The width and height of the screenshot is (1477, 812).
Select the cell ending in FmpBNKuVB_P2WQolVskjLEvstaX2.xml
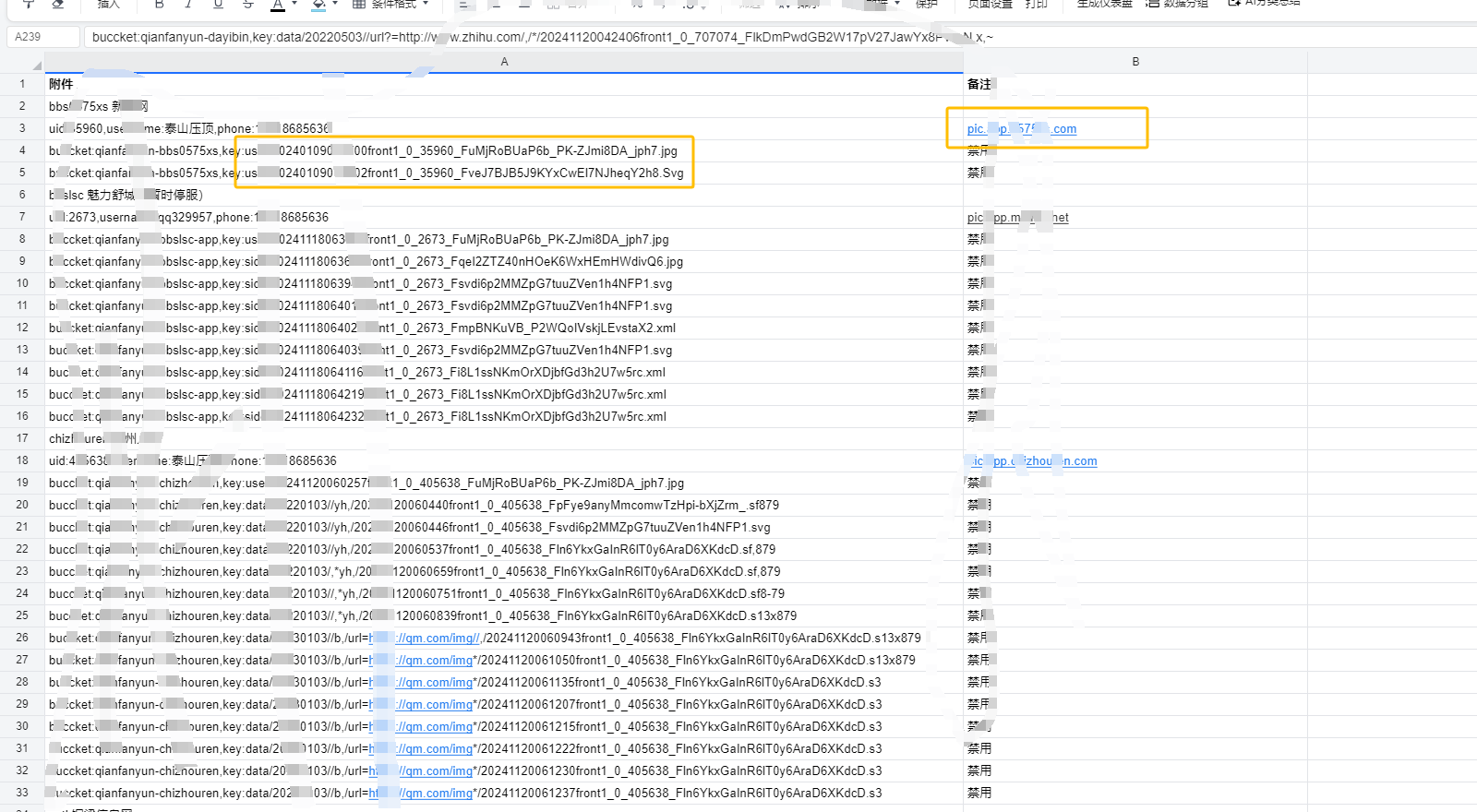click(504, 328)
